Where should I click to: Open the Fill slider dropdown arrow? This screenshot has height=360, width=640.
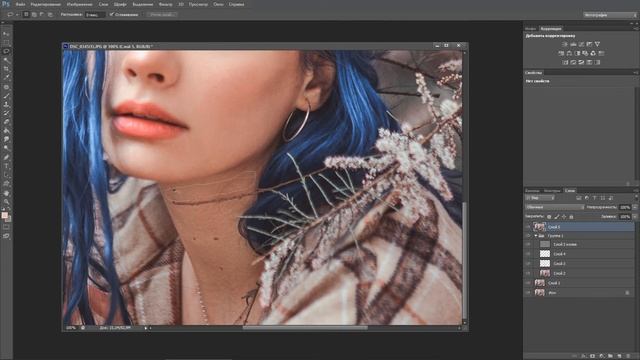pyautogui.click(x=634, y=217)
